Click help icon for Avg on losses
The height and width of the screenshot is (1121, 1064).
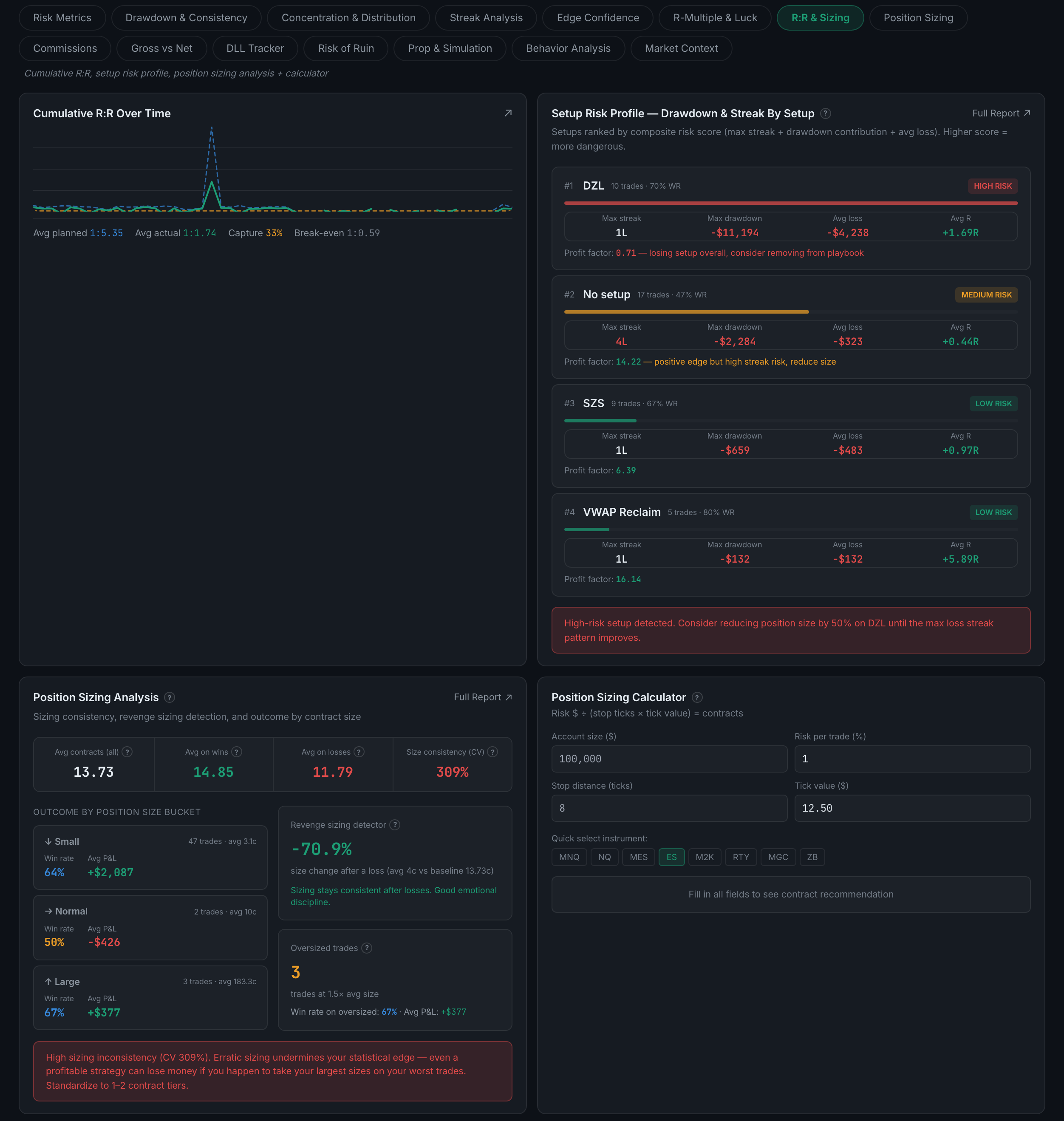pyautogui.click(x=359, y=752)
